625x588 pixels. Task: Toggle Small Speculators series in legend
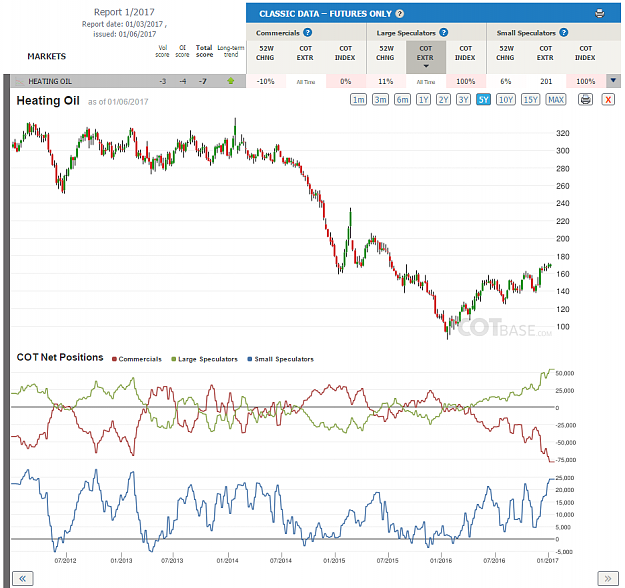281,359
